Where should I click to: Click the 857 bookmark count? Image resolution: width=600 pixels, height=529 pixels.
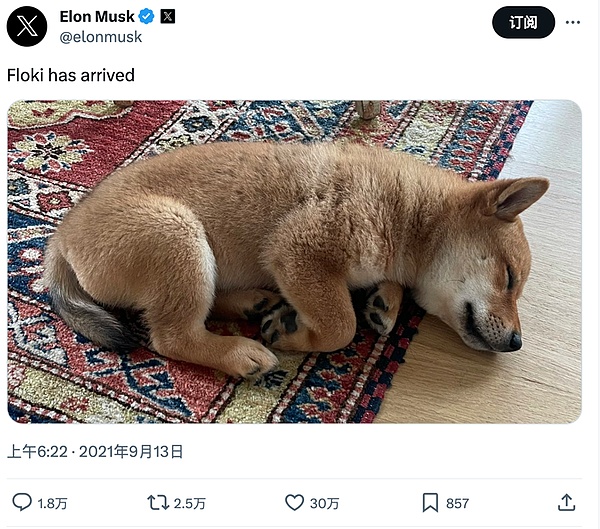(457, 503)
